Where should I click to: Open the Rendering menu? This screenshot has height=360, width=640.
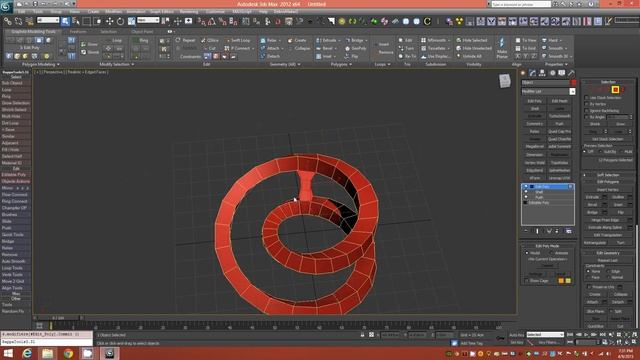(189, 12)
